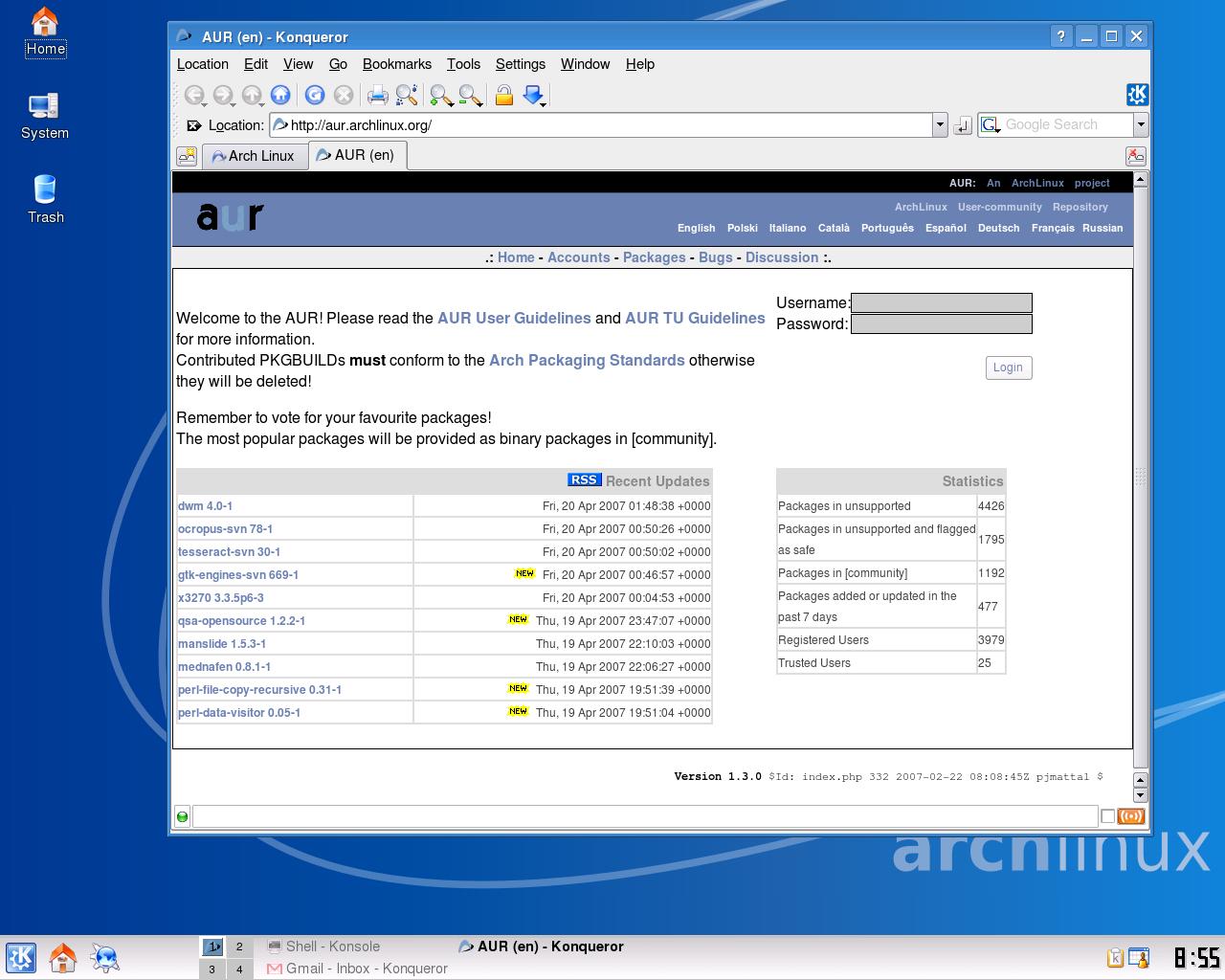Open the Trash desktop icon
Screen dimensions: 1225x980
[x=45, y=200]
